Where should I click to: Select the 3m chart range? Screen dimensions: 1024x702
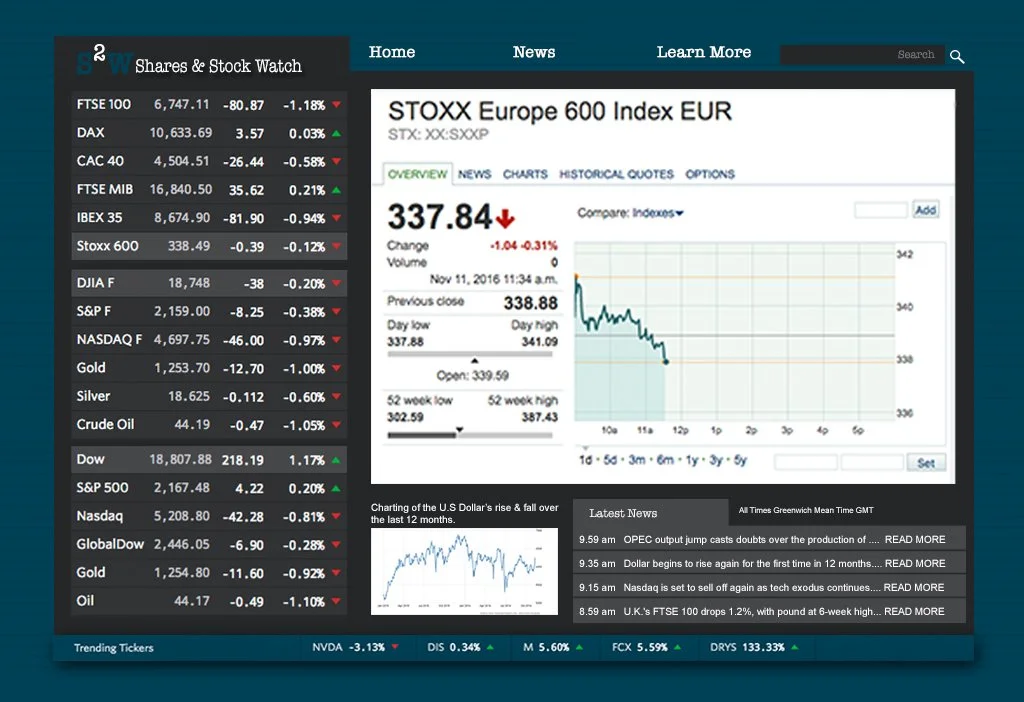[637, 460]
